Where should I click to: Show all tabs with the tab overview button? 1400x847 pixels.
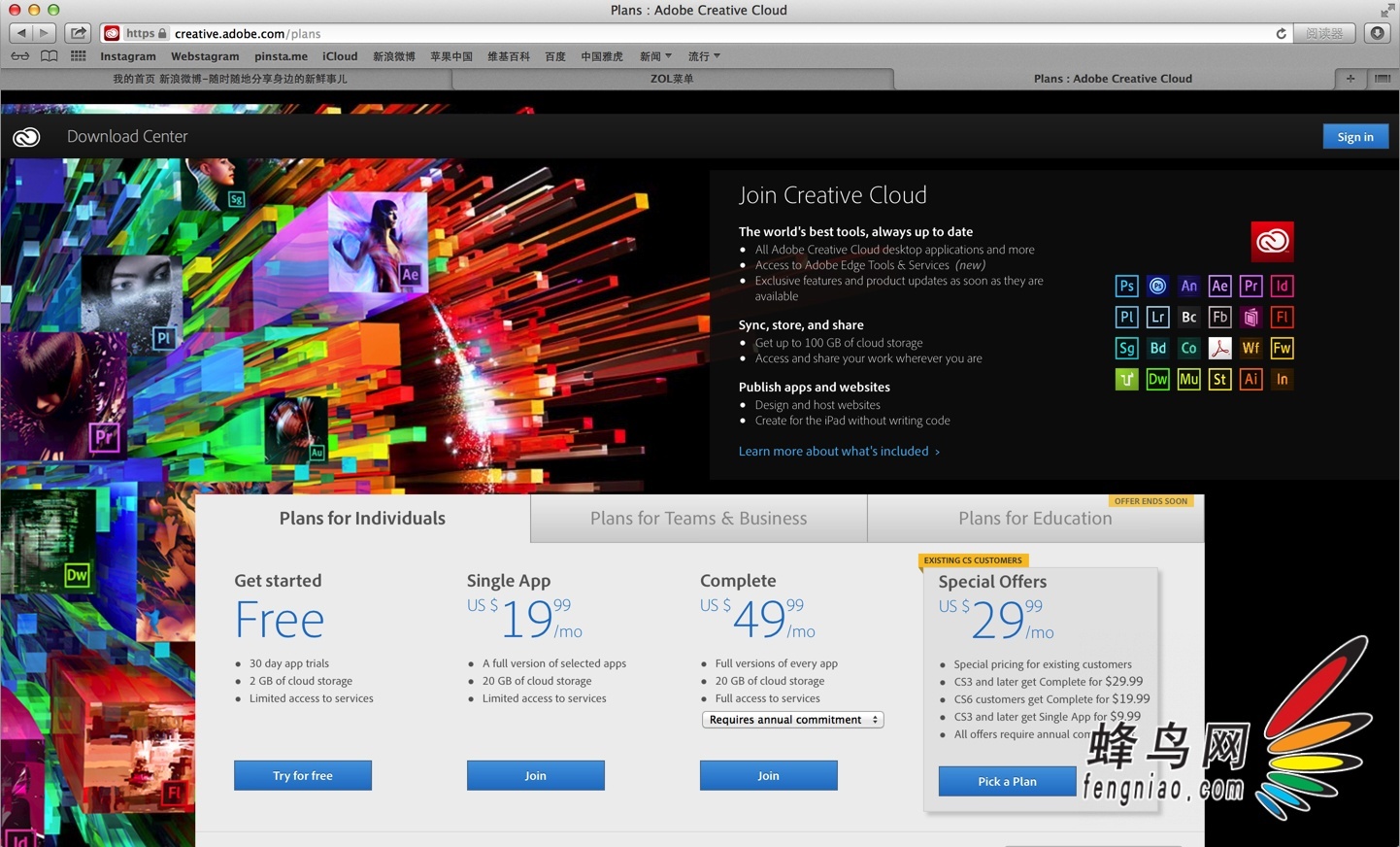(1383, 79)
